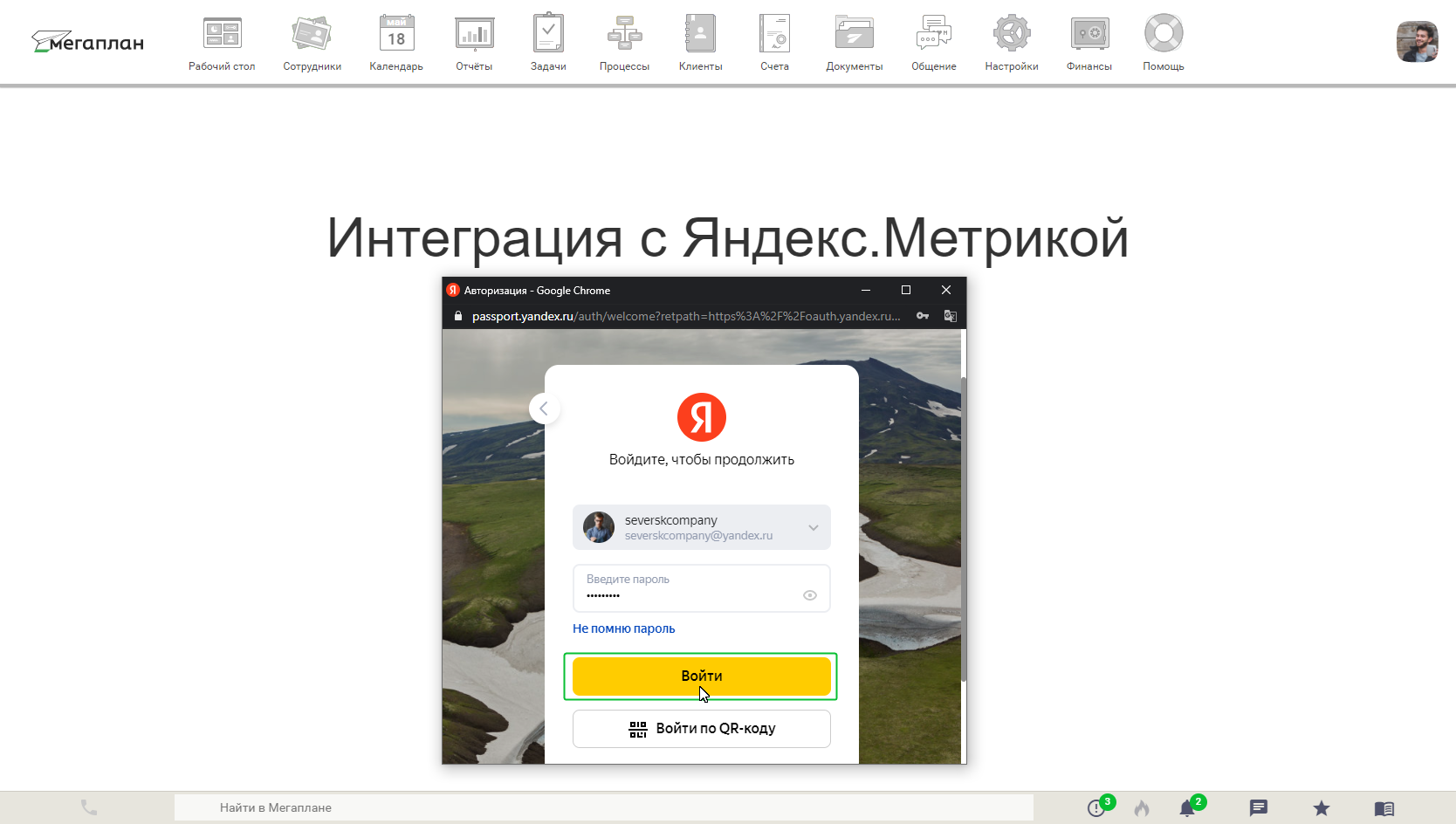The image size is (1456, 824).
Task: Click the Войти по QR-коду button
Action: (701, 729)
